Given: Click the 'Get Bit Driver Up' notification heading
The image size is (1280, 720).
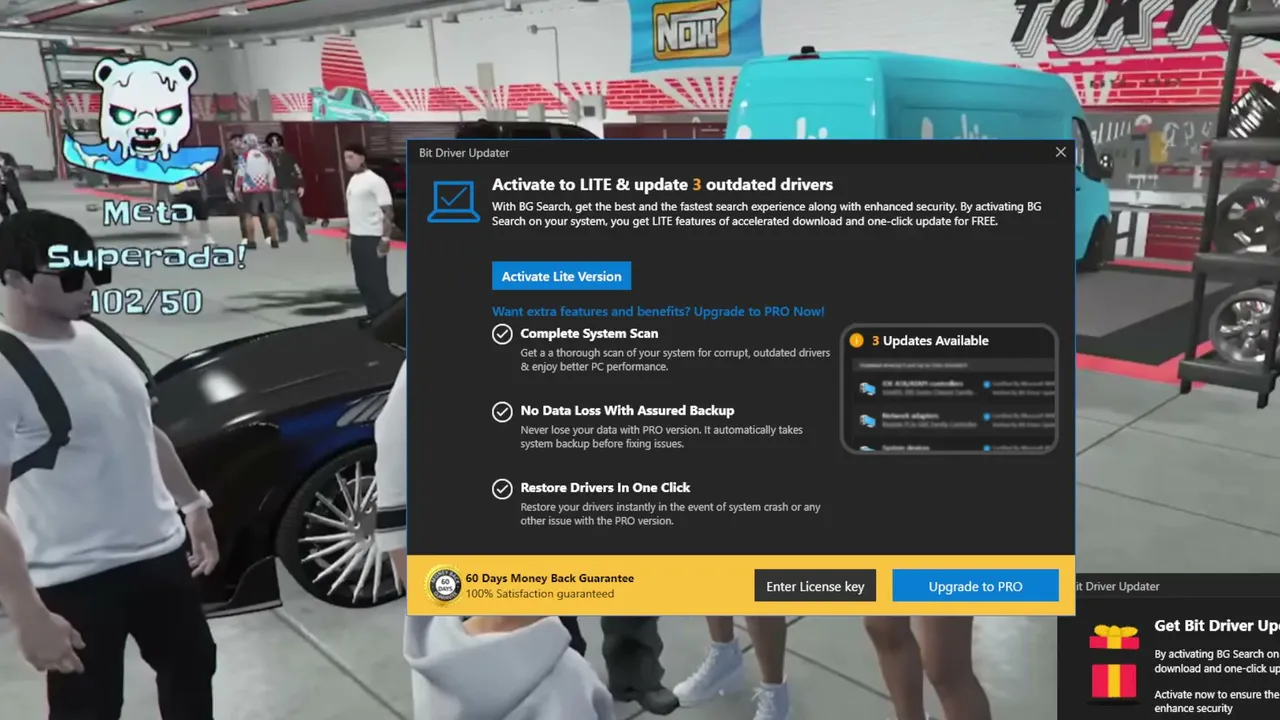Looking at the screenshot, I should click(x=1217, y=626).
